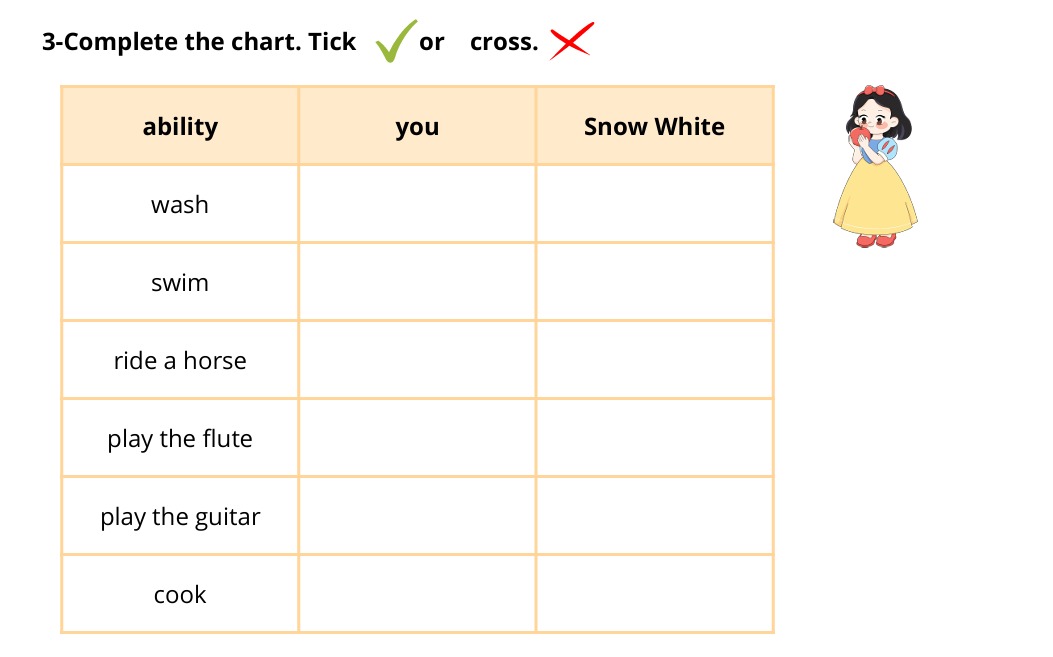Click the 'you' cell for wash
The height and width of the screenshot is (657, 1053).
pos(417,204)
